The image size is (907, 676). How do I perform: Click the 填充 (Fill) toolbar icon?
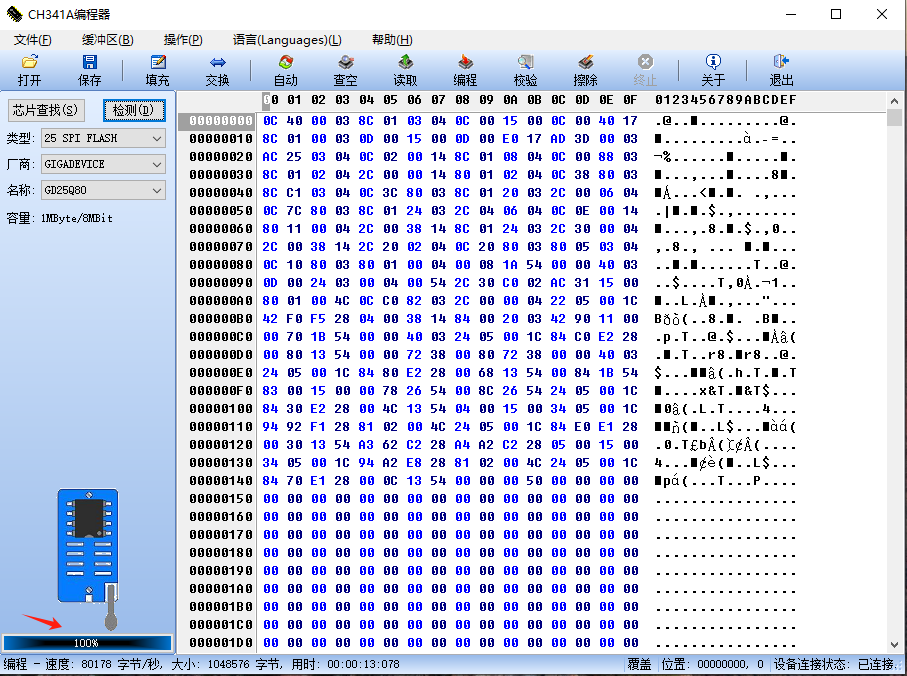coord(157,70)
